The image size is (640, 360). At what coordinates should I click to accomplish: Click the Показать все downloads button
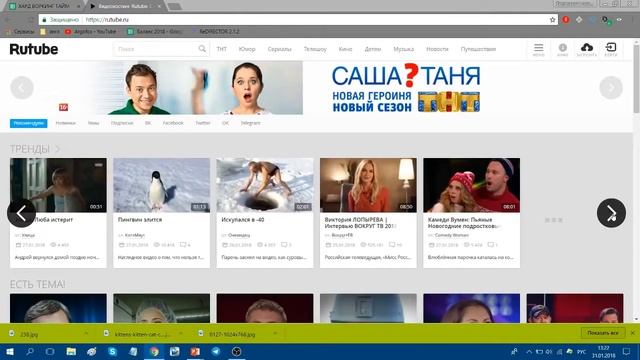coord(603,333)
